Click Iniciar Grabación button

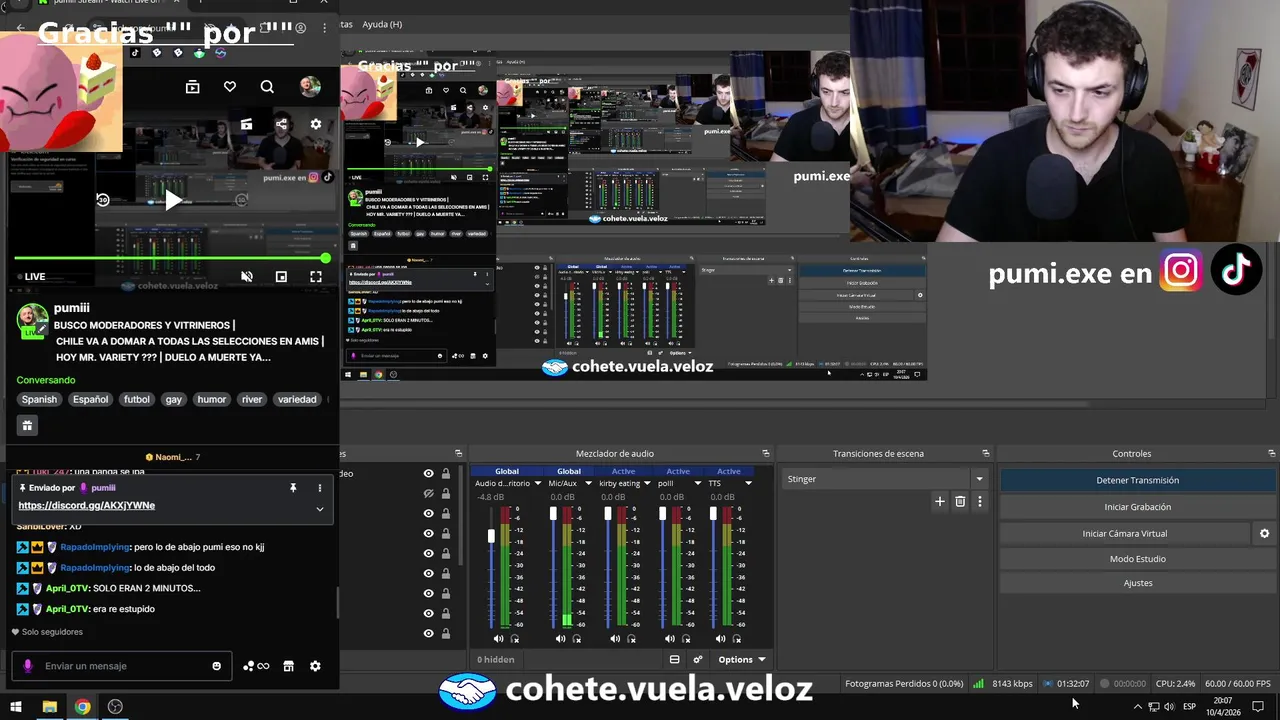(1137, 507)
